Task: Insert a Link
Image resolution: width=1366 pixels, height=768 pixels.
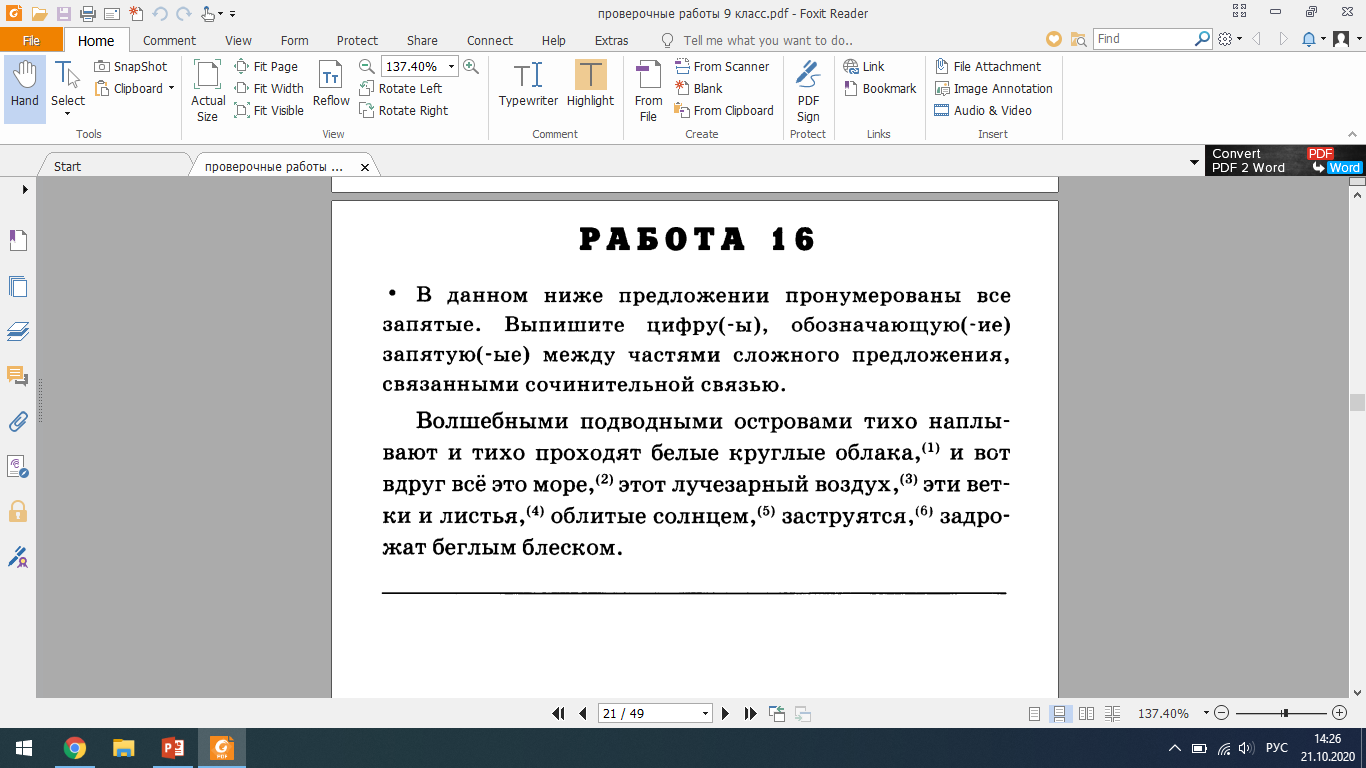Action: click(x=864, y=66)
